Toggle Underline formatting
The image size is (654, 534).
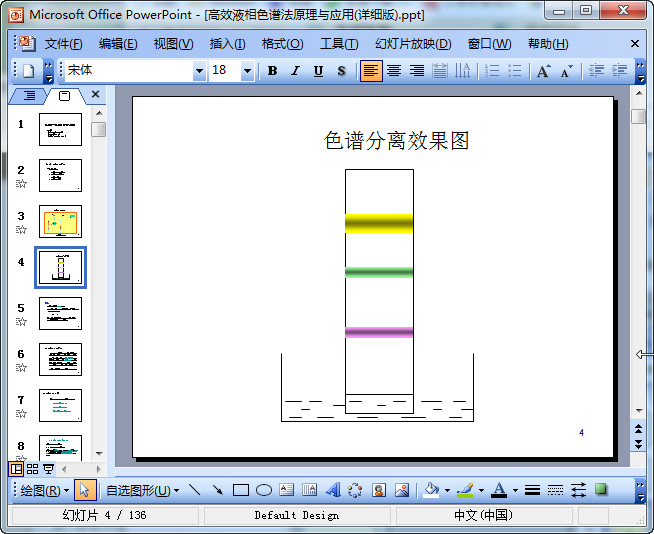[318, 71]
